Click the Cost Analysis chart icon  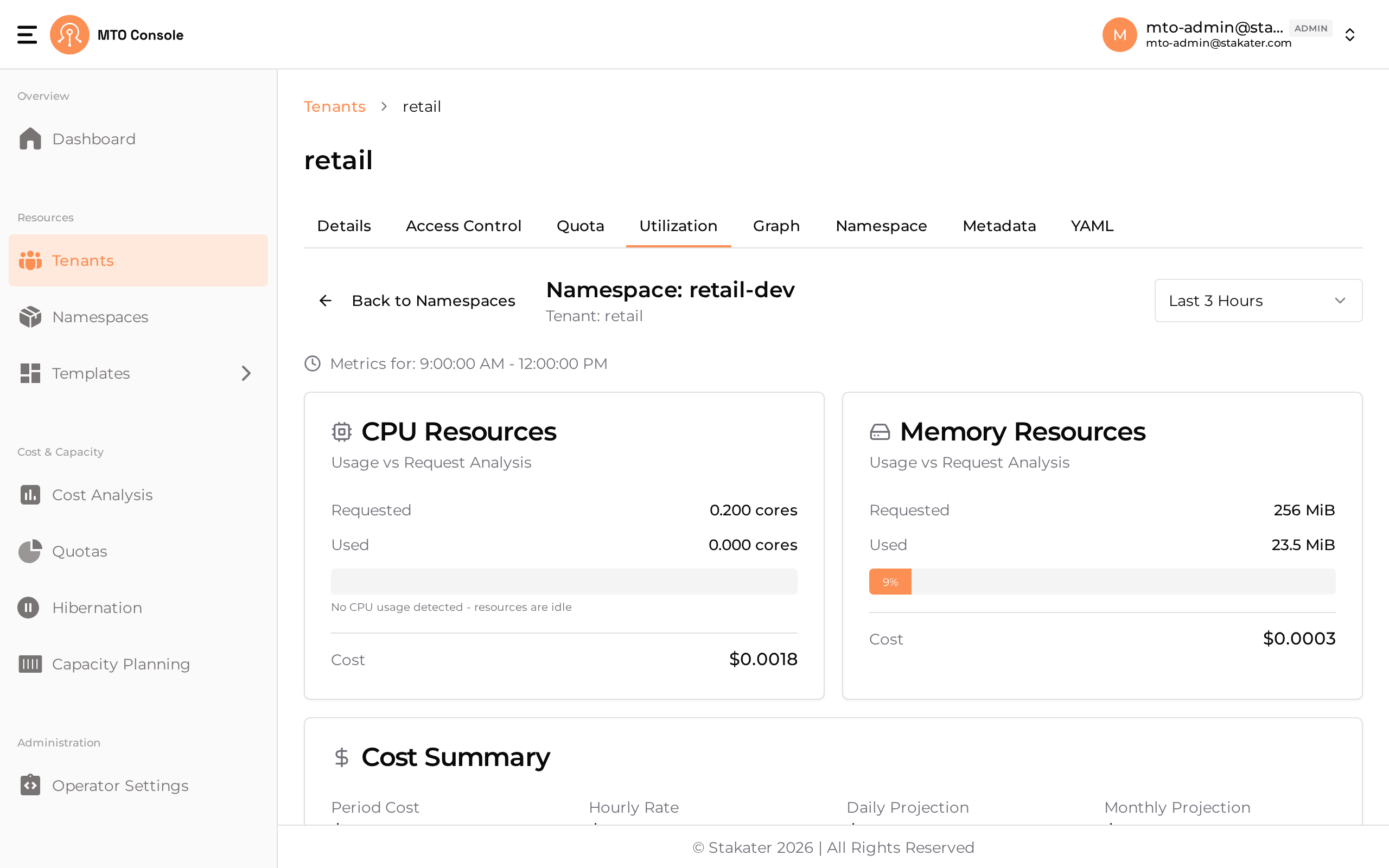pyautogui.click(x=30, y=495)
